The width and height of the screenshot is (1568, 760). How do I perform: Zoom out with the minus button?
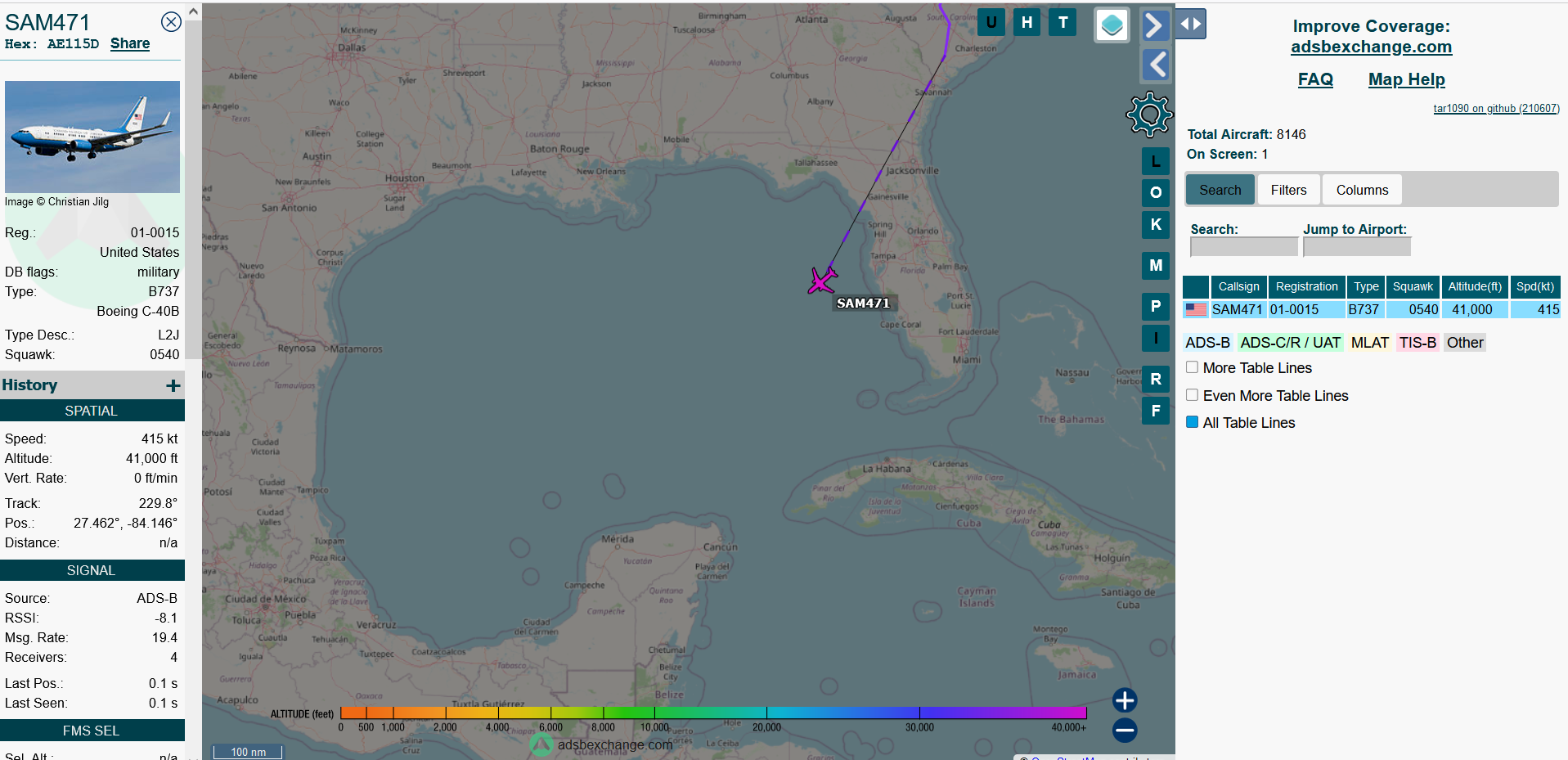click(x=1125, y=730)
